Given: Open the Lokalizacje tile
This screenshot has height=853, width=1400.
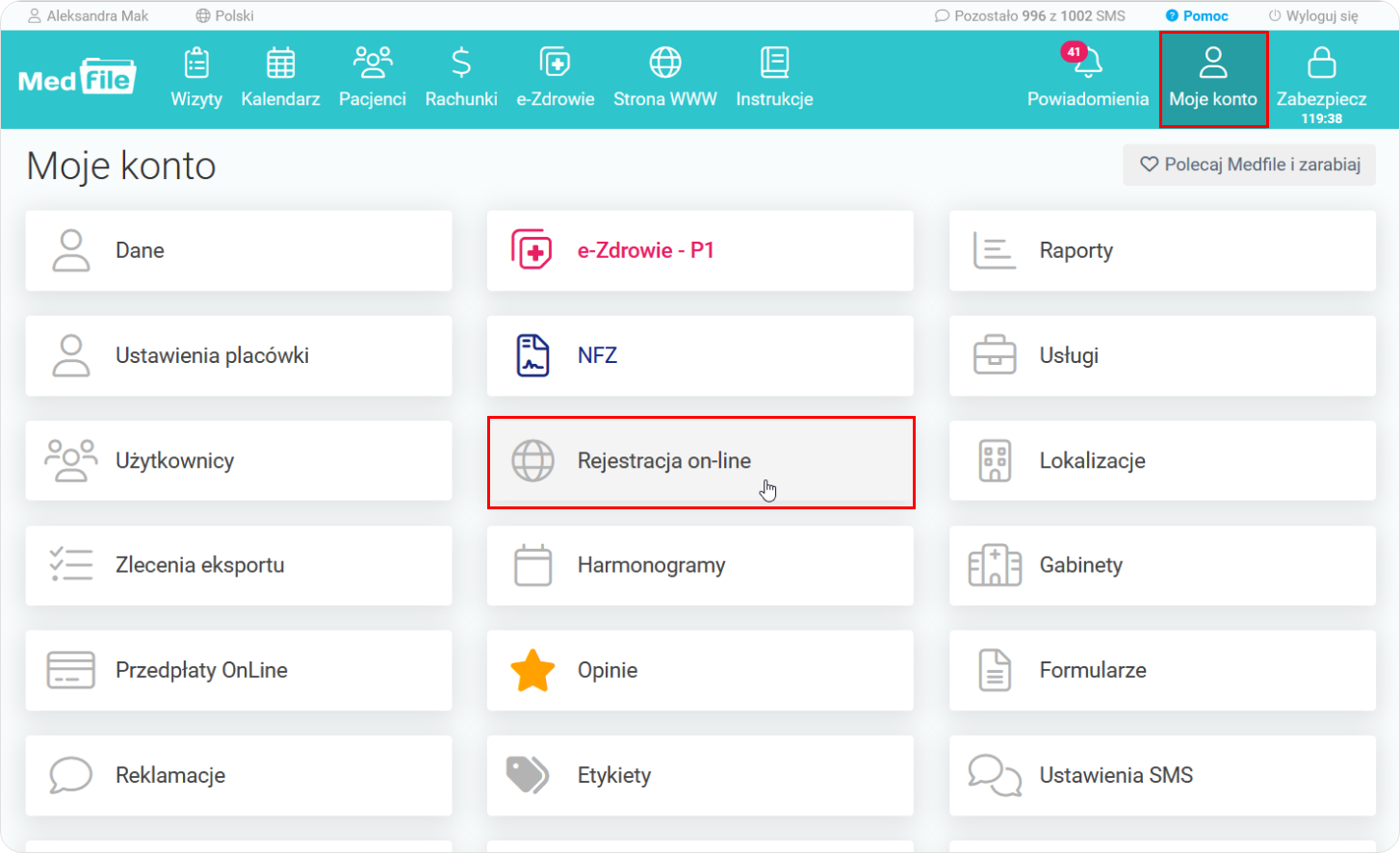Looking at the screenshot, I should click(x=1162, y=460).
